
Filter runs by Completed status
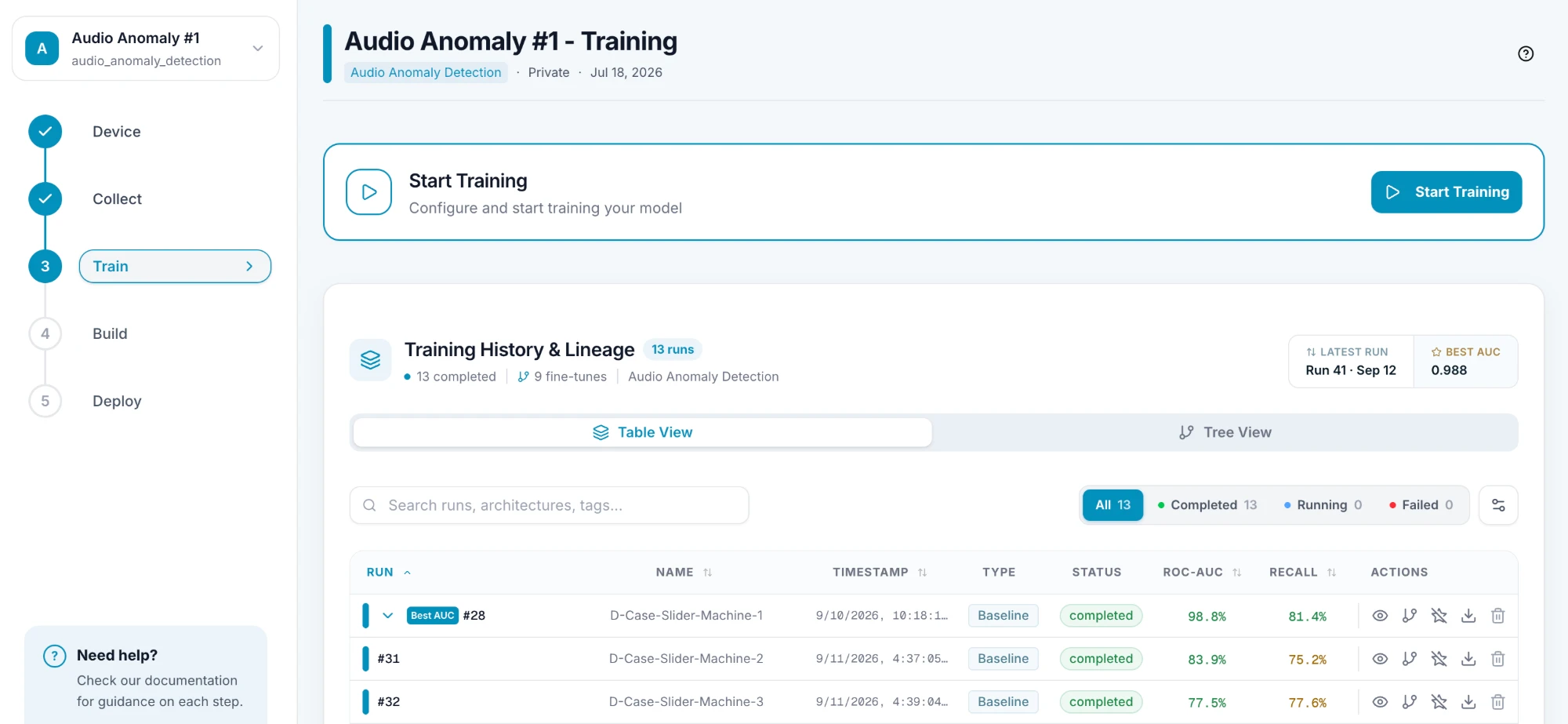tap(1207, 505)
